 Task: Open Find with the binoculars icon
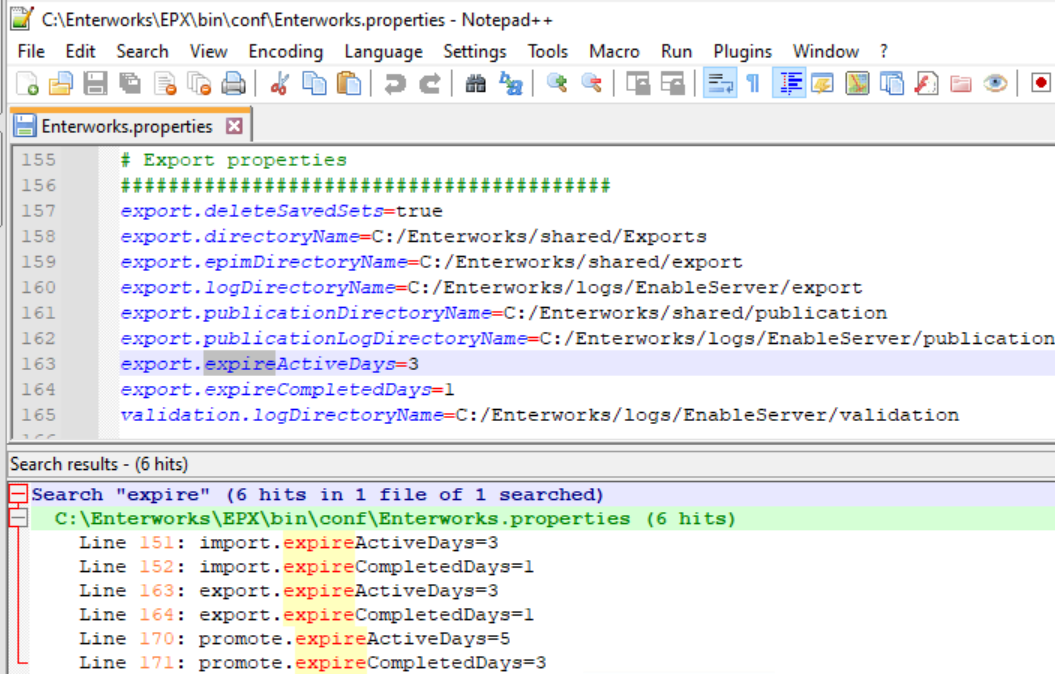click(x=476, y=84)
